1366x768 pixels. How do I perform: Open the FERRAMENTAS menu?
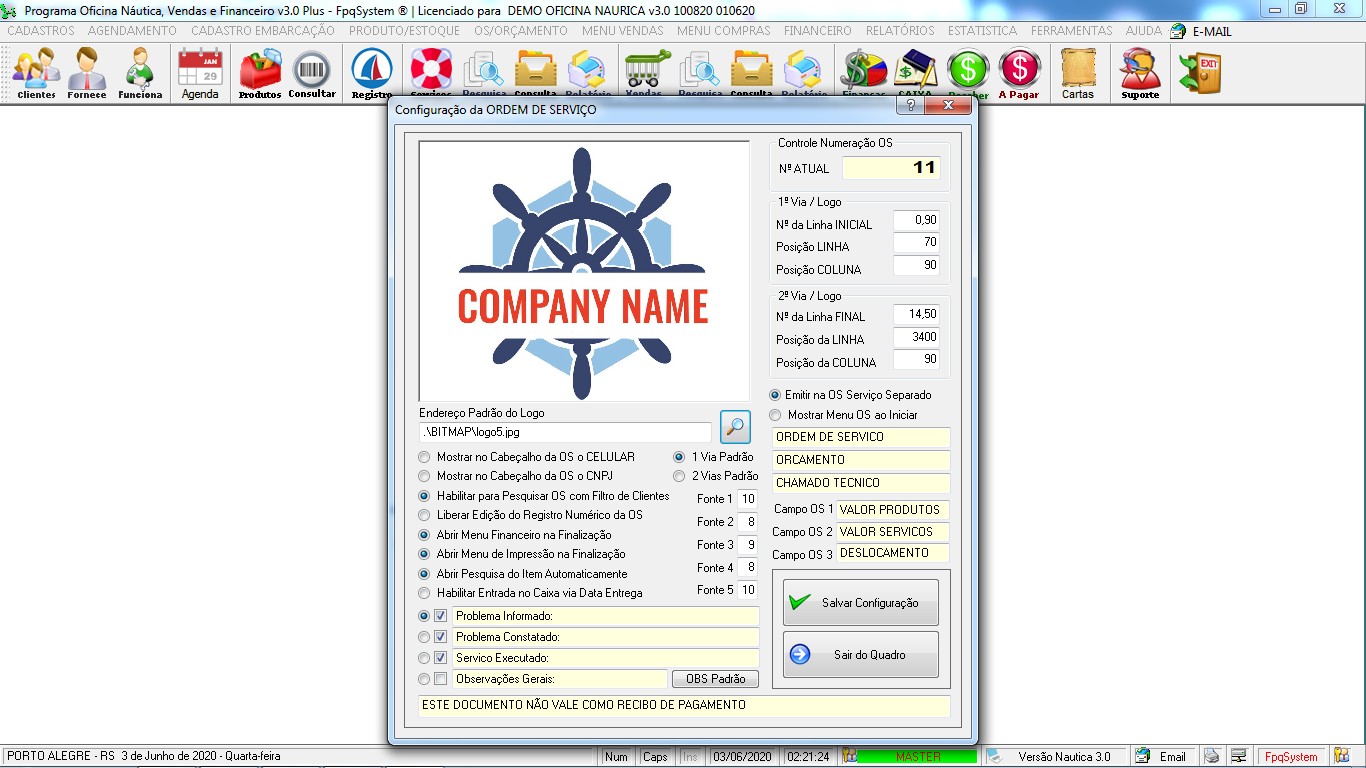pyautogui.click(x=1072, y=31)
